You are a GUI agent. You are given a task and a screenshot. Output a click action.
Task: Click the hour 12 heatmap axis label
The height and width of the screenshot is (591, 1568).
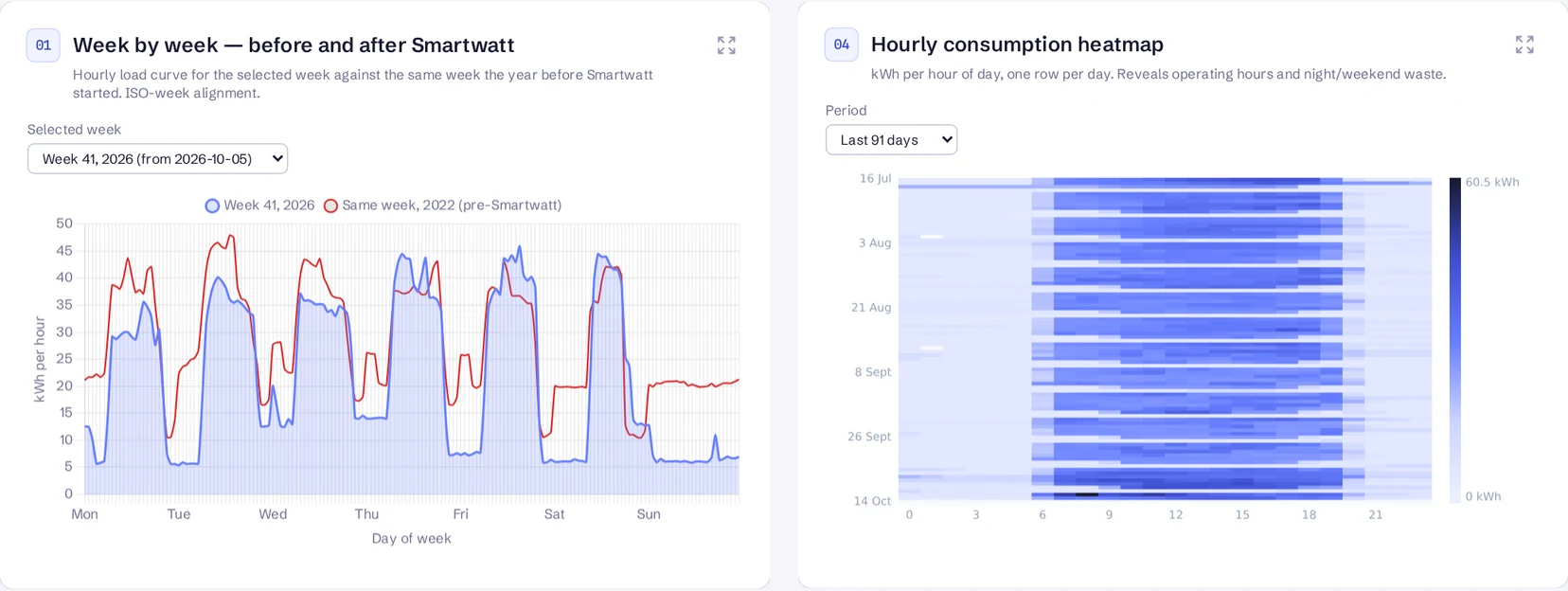tap(1175, 515)
